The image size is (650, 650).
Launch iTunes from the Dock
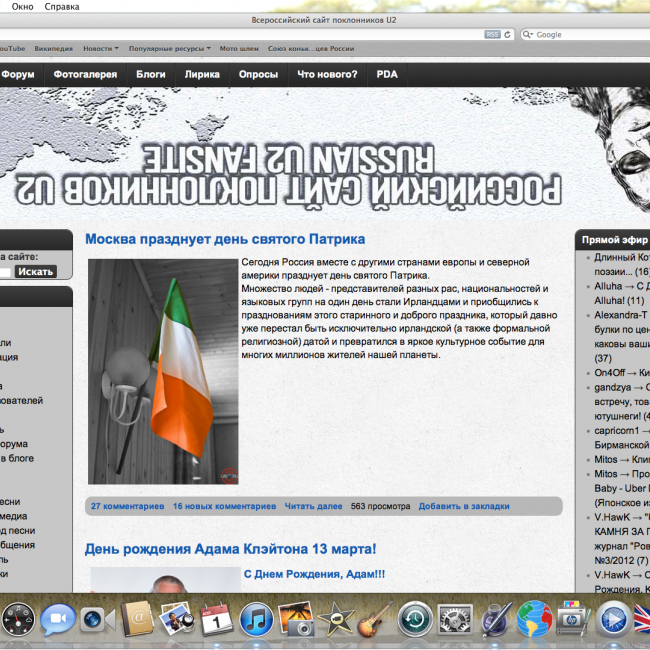pyautogui.click(x=256, y=620)
